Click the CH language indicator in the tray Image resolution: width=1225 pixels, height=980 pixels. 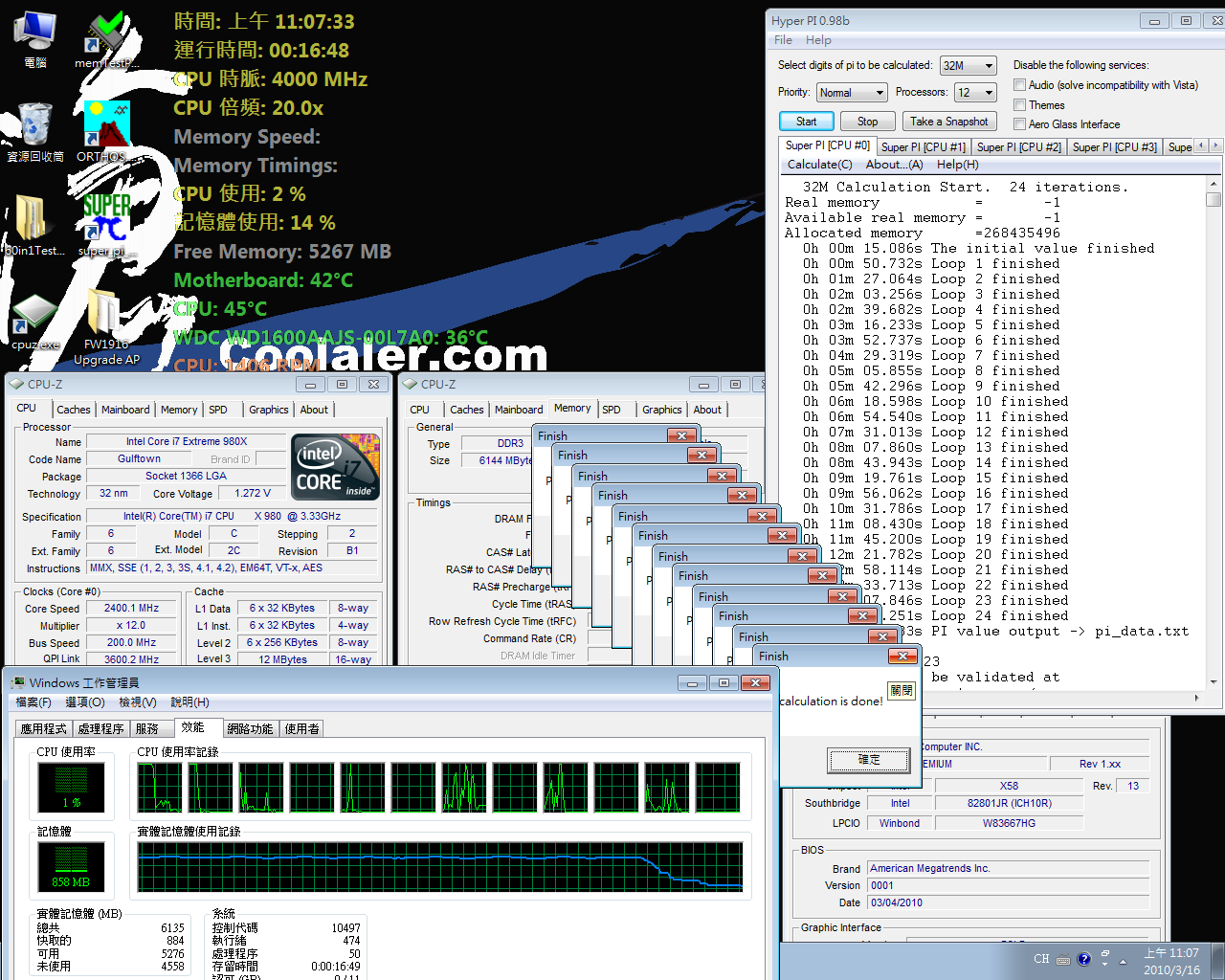tap(1041, 959)
